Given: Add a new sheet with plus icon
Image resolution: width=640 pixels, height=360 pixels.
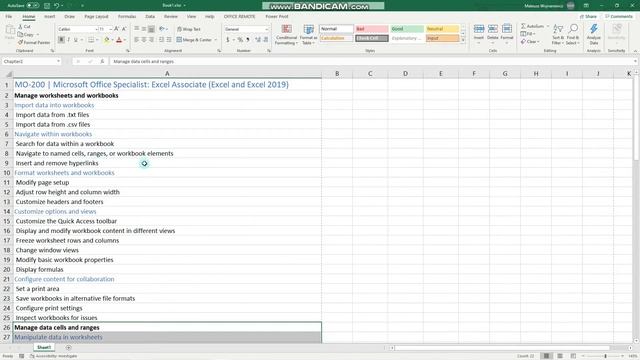Looking at the screenshot, I should coord(69,348).
